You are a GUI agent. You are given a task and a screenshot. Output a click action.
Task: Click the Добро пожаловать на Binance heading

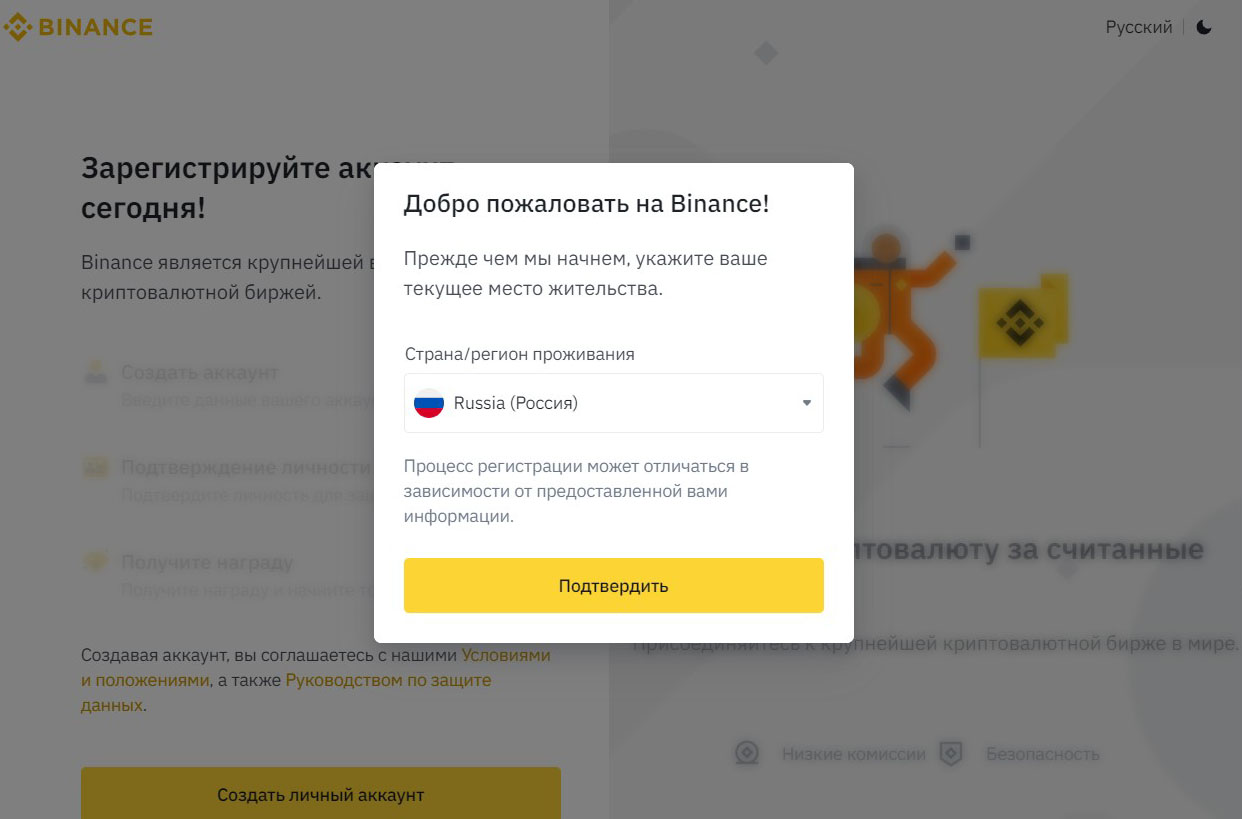coord(586,204)
